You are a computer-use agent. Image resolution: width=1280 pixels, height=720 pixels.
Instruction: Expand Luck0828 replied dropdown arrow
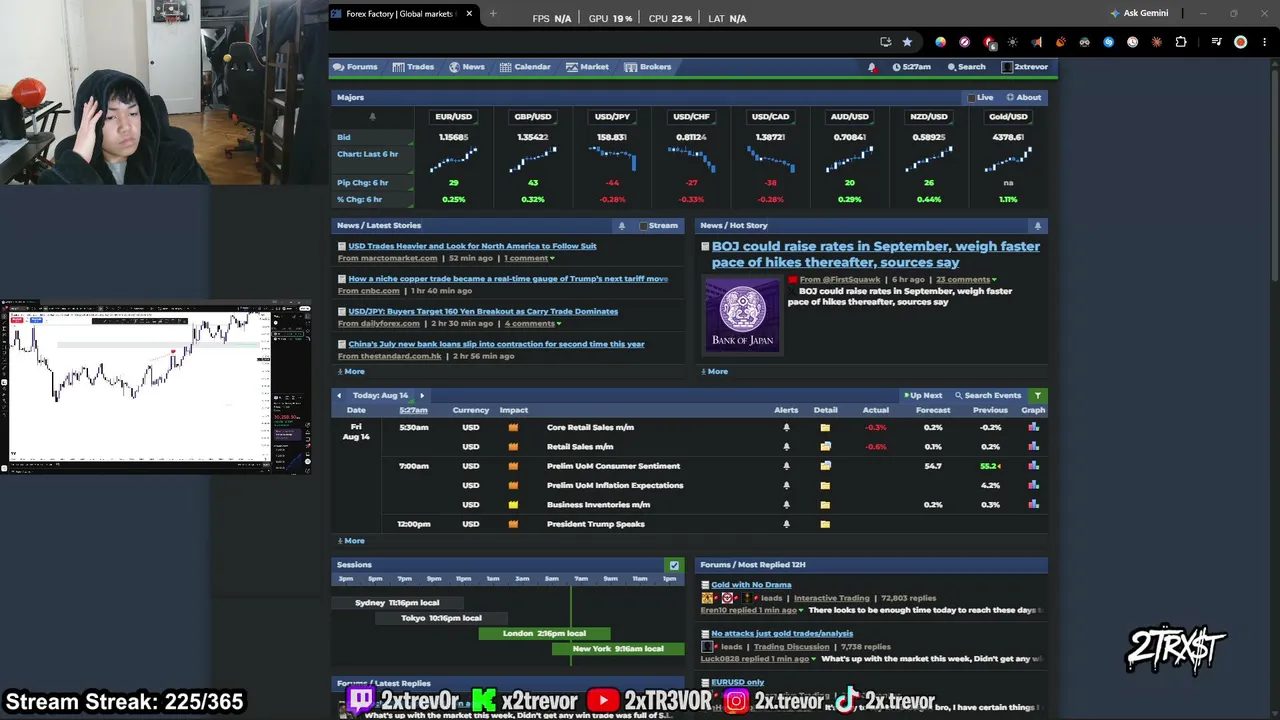814,659
